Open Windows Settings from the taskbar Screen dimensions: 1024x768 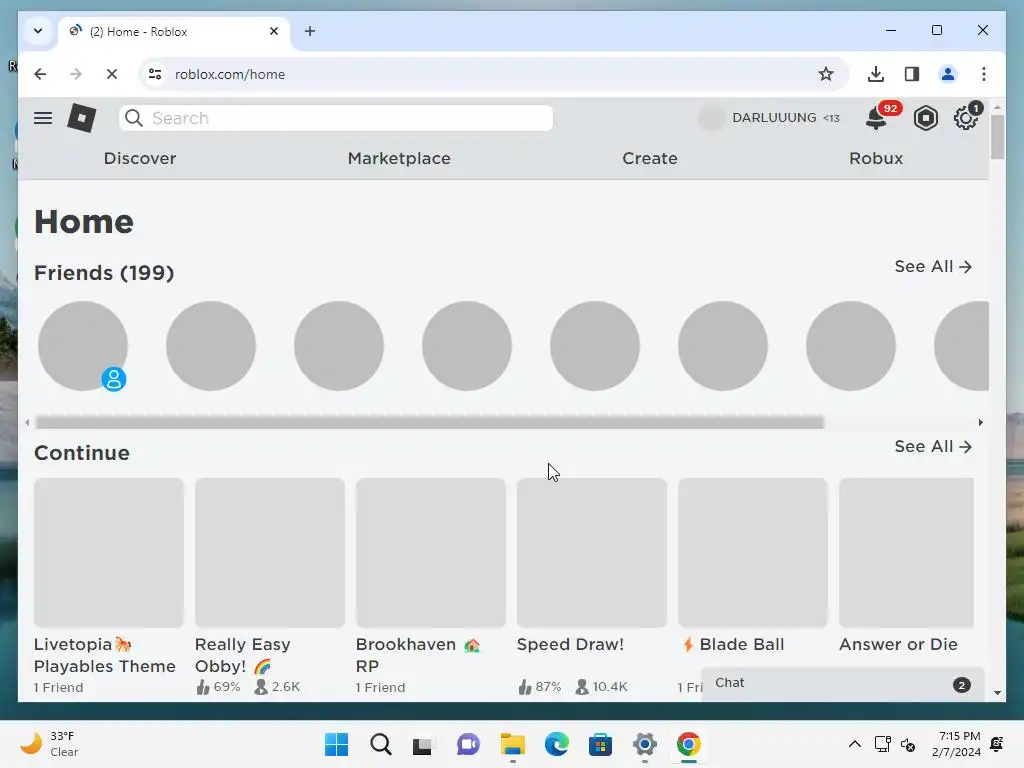(x=645, y=744)
